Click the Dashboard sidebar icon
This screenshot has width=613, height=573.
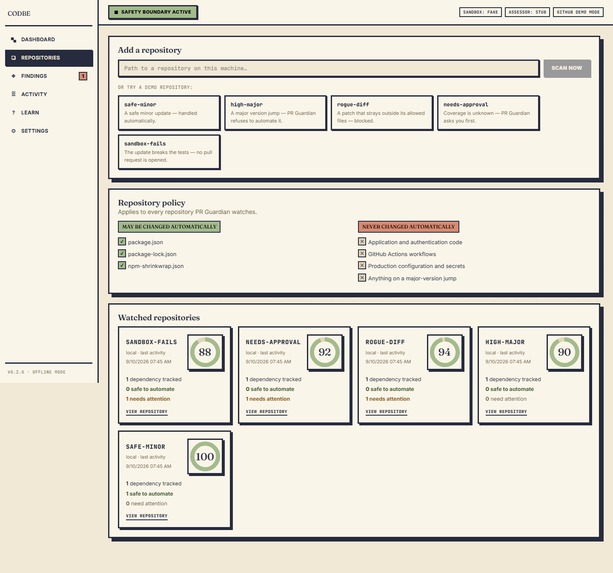[x=14, y=39]
